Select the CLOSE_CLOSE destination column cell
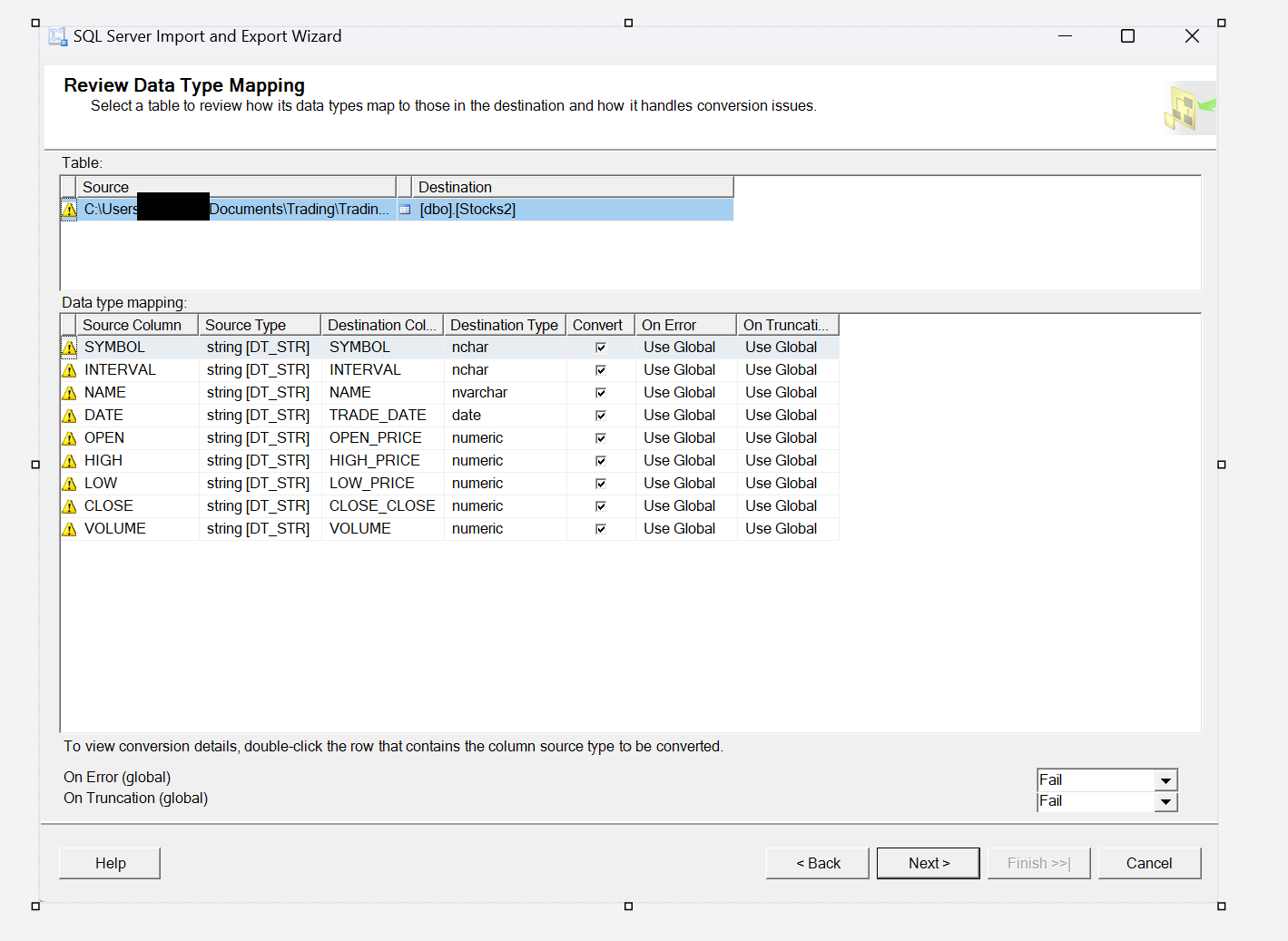The image size is (1288, 941). 382,506
